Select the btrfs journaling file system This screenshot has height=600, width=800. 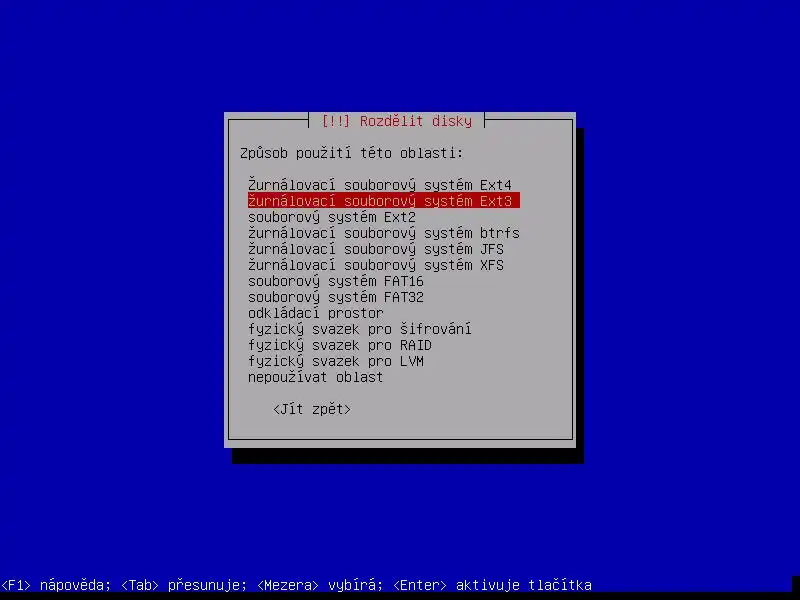[384, 233]
